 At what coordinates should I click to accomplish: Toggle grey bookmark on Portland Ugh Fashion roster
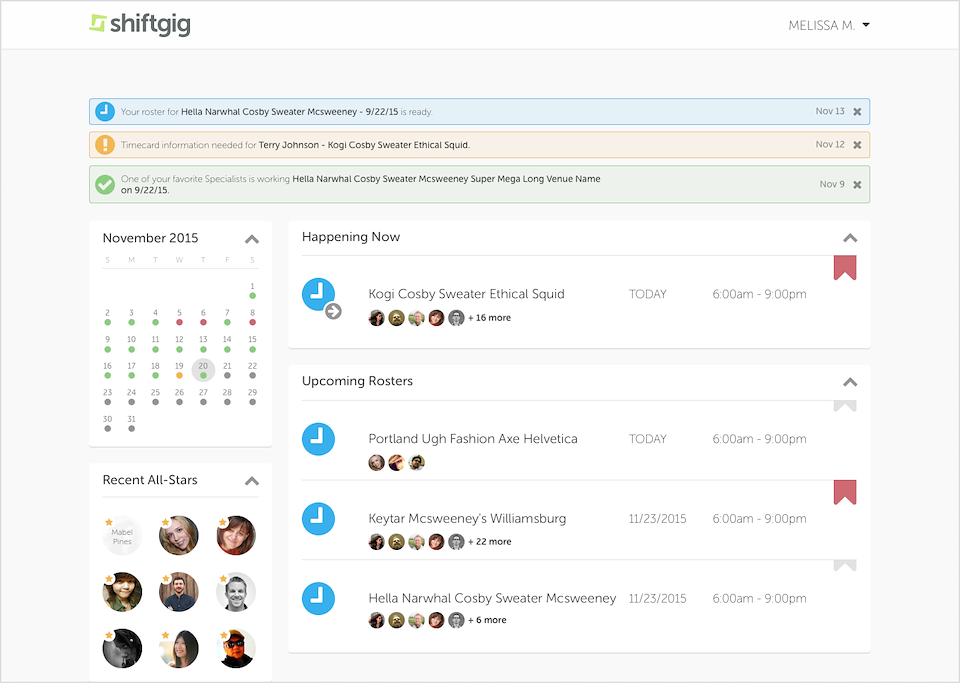[845, 406]
